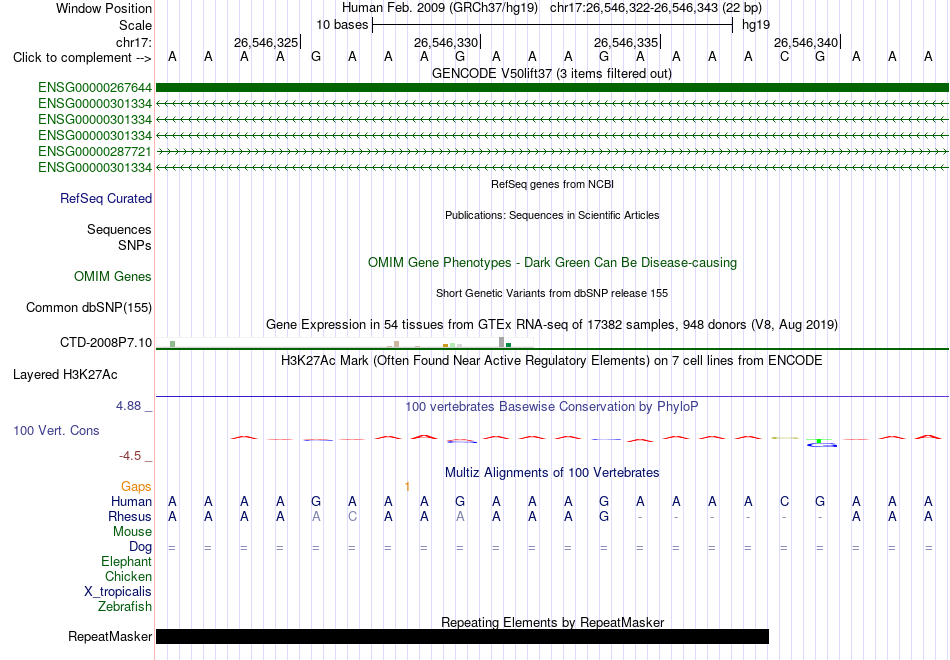Click the ENSG00000287721 intron arrow line
The height and width of the screenshot is (660, 950).
pyautogui.click(x=552, y=152)
